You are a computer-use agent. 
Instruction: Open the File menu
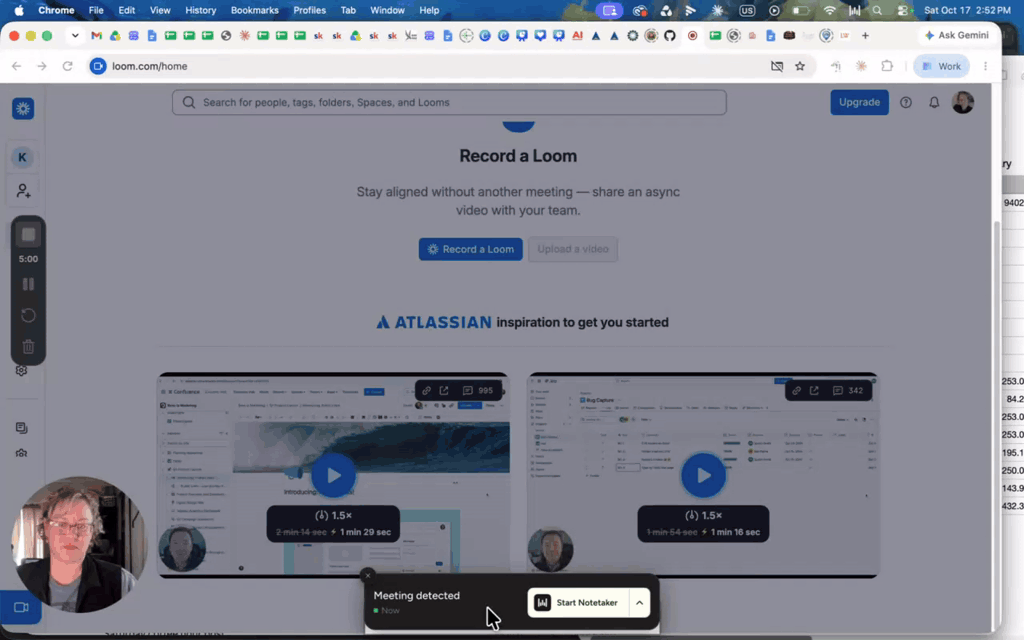(96, 10)
